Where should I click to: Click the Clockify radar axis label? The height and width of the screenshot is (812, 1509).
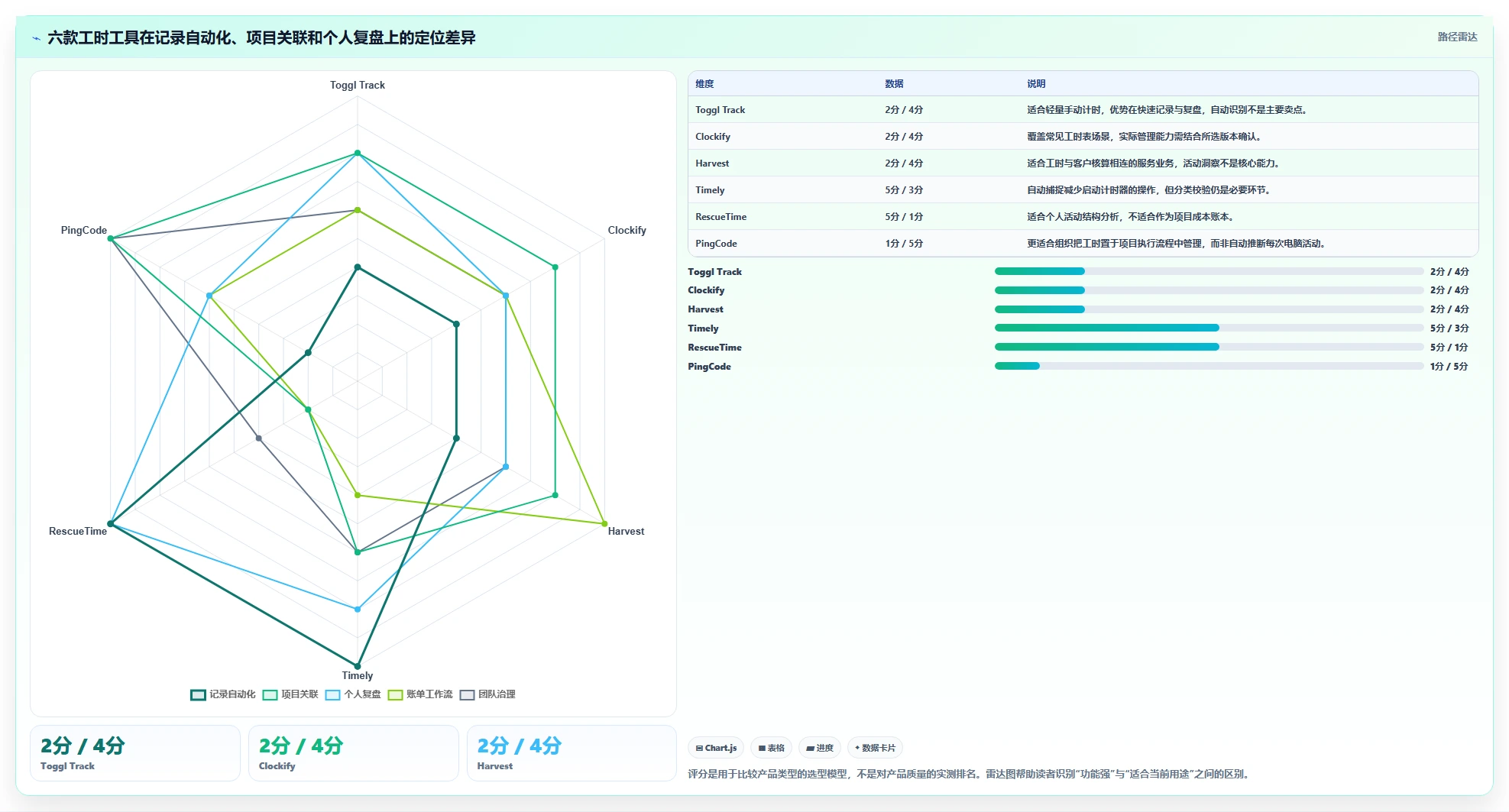[x=627, y=230]
